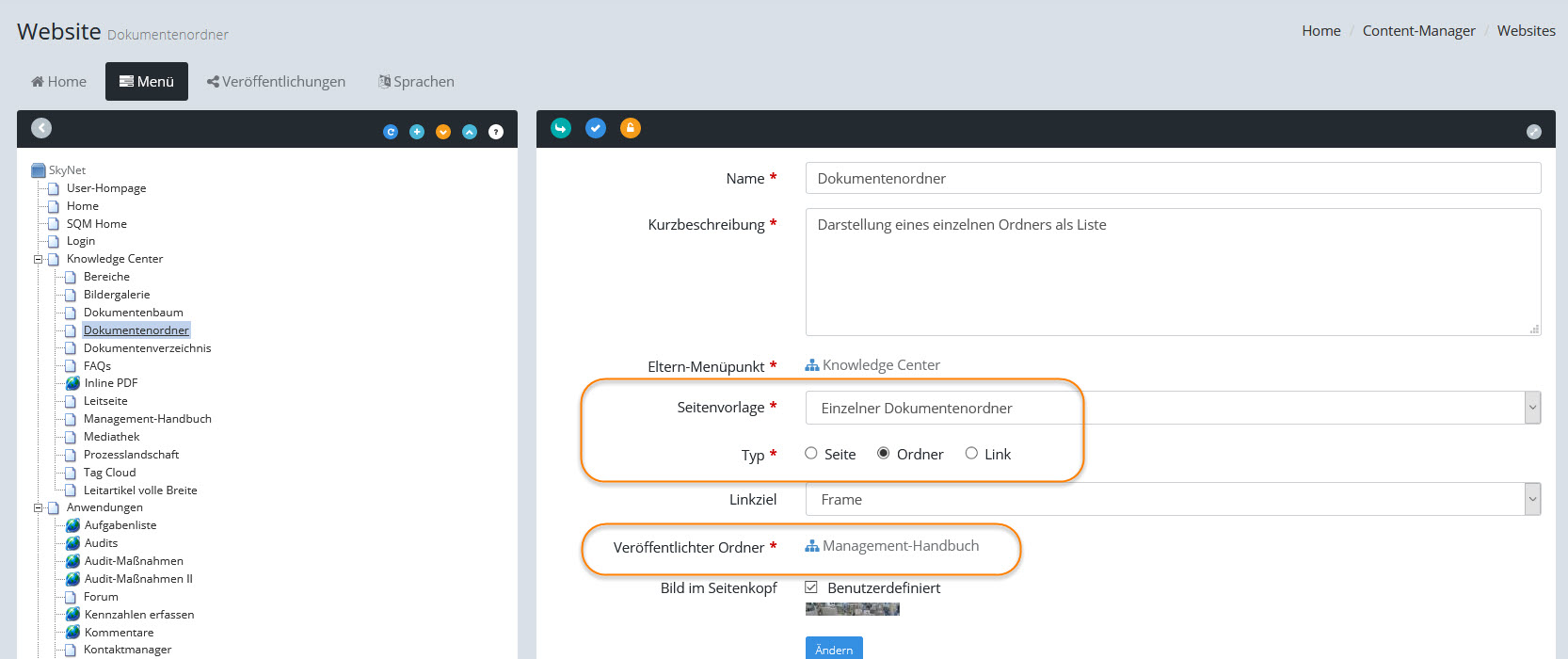Click the blue up-arrow icon above tree
This screenshot has width=1568, height=659.
(x=470, y=132)
